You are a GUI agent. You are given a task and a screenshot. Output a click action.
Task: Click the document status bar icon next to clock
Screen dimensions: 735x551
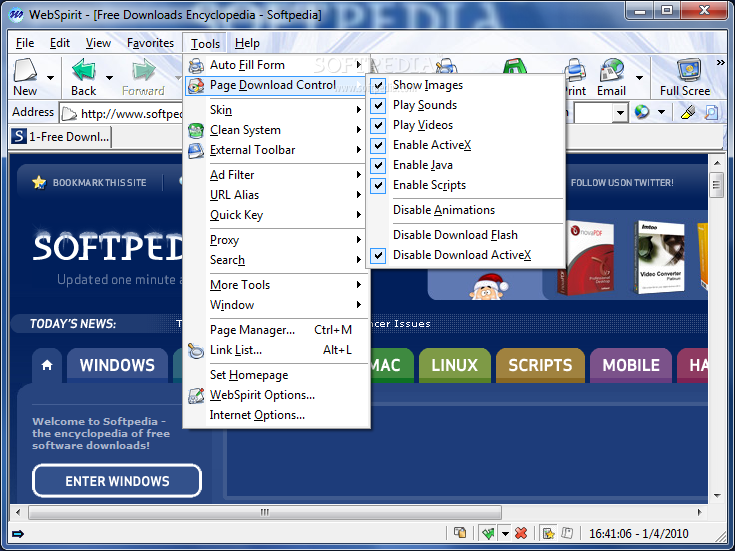pos(567,533)
